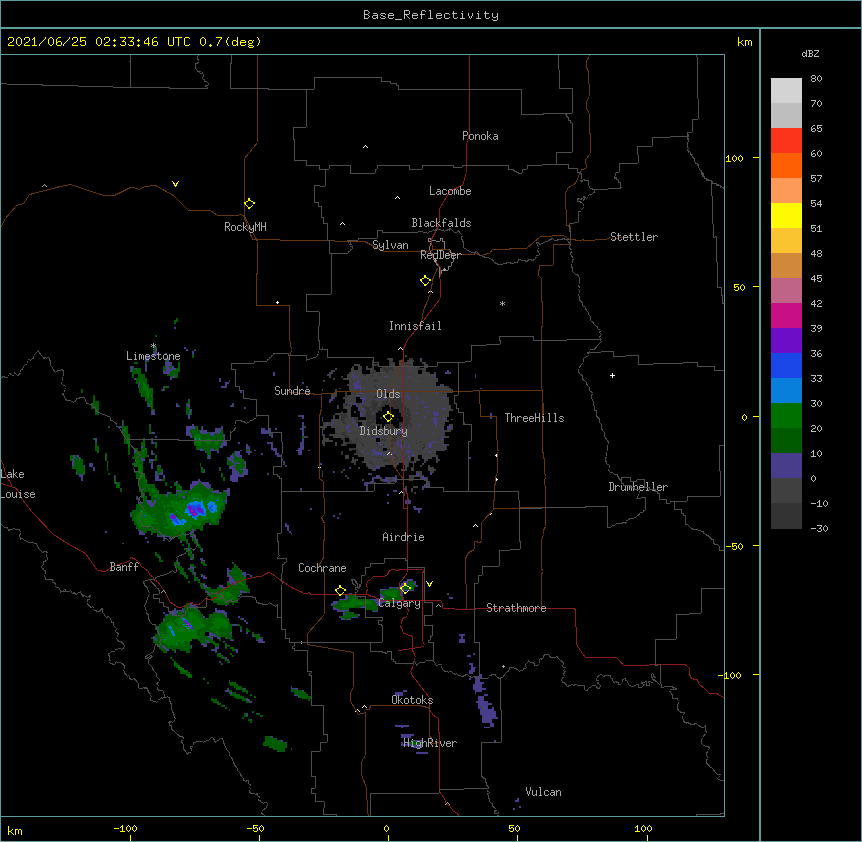Select the blue 33-36 dBZ legend swatch
The image size is (862, 842).
[786, 365]
